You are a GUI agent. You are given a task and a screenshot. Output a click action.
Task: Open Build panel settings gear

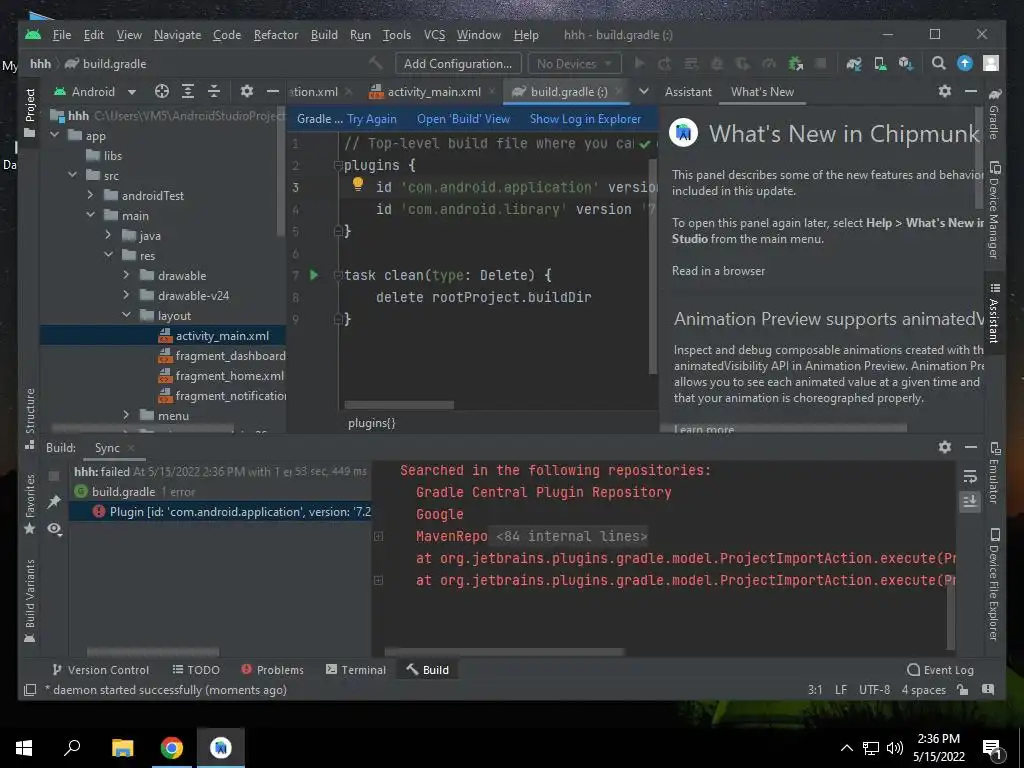[x=944, y=447]
